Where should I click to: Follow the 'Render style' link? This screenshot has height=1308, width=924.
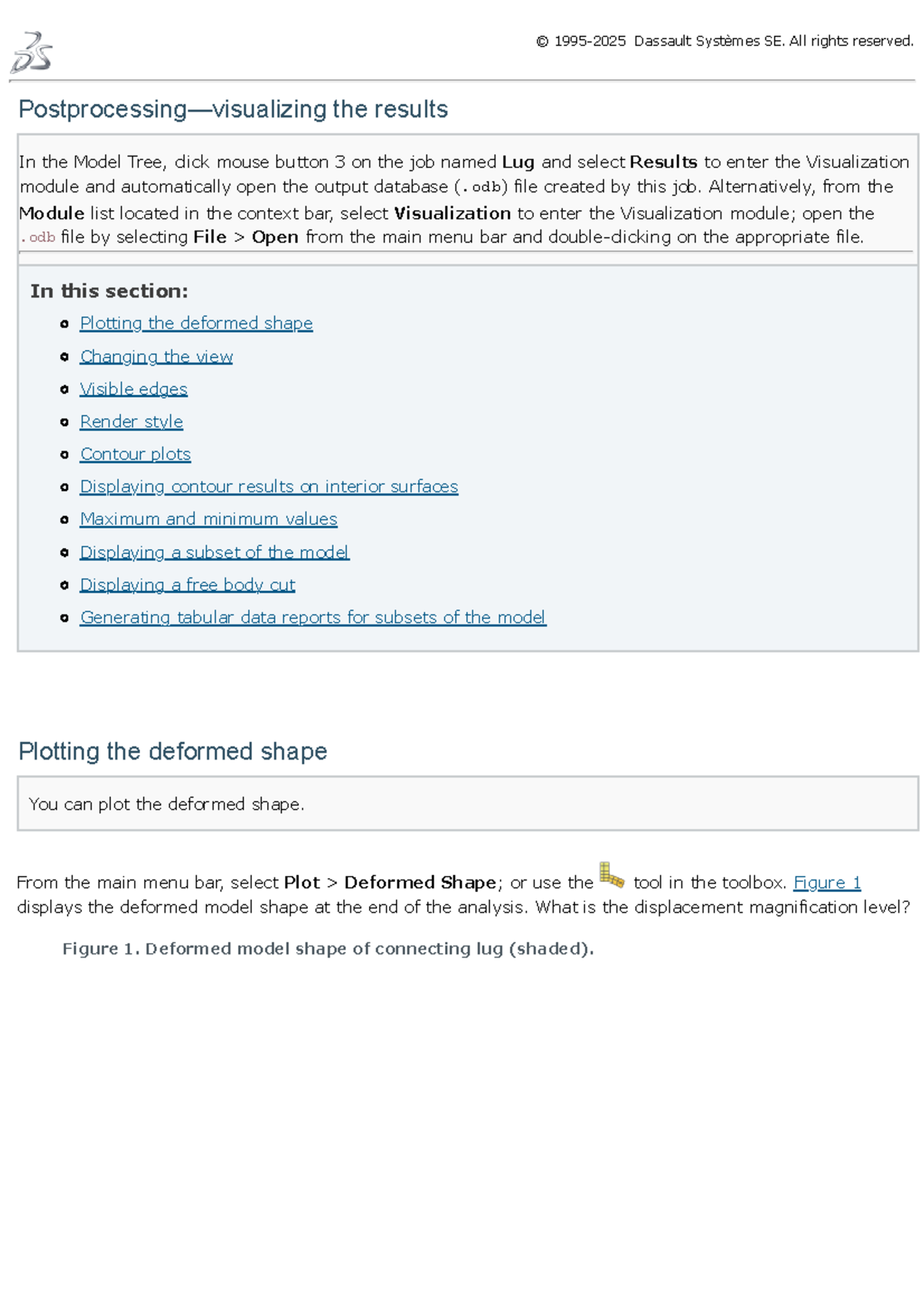(x=132, y=422)
